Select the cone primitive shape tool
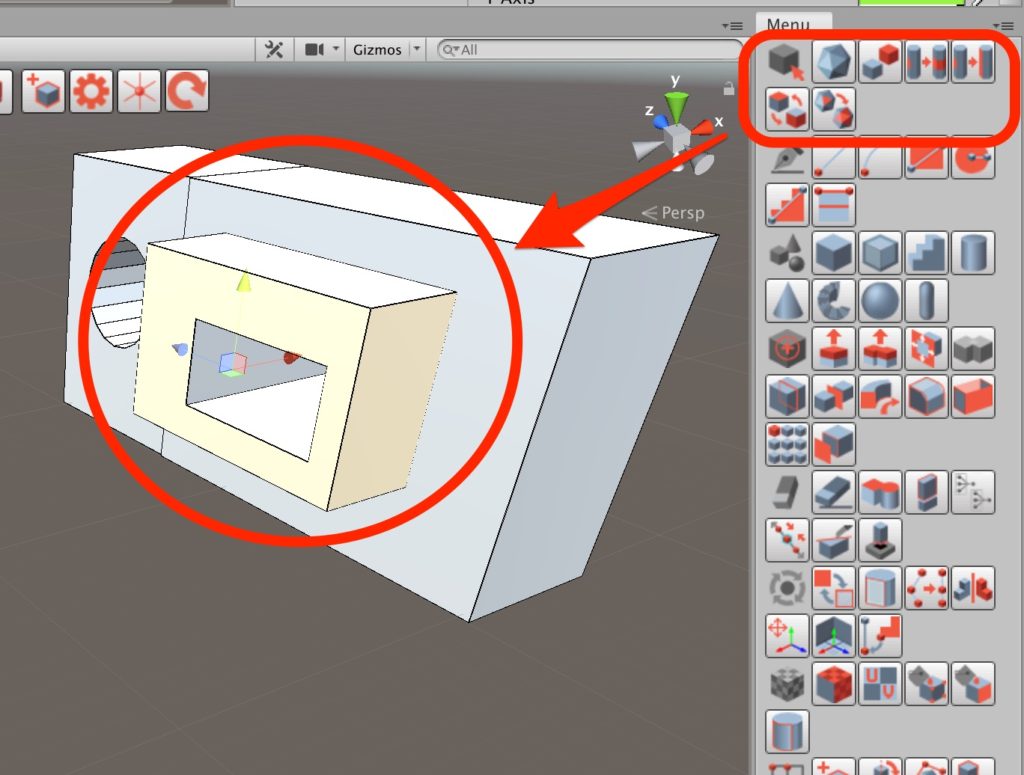The width and height of the screenshot is (1024, 775). point(786,299)
